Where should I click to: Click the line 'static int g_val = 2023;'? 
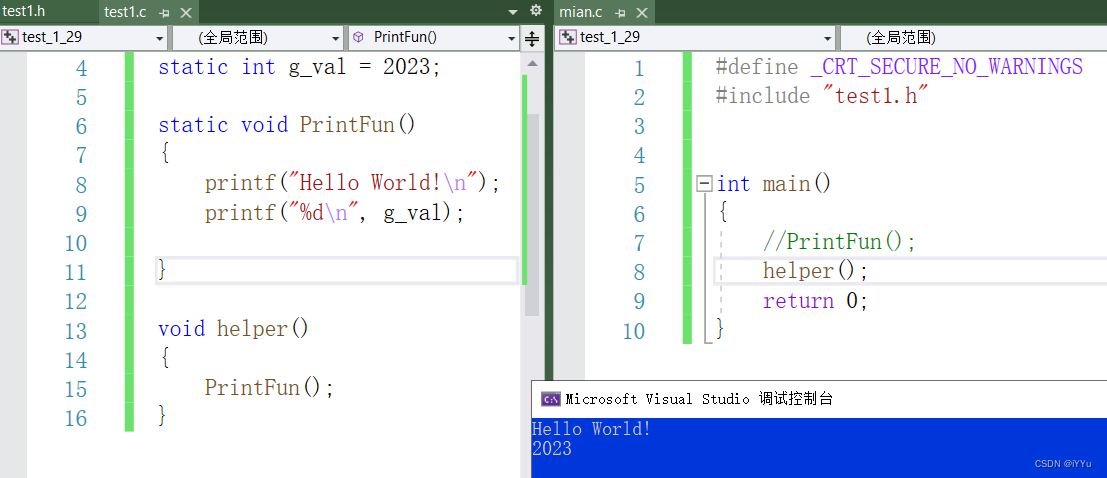pyautogui.click(x=299, y=67)
